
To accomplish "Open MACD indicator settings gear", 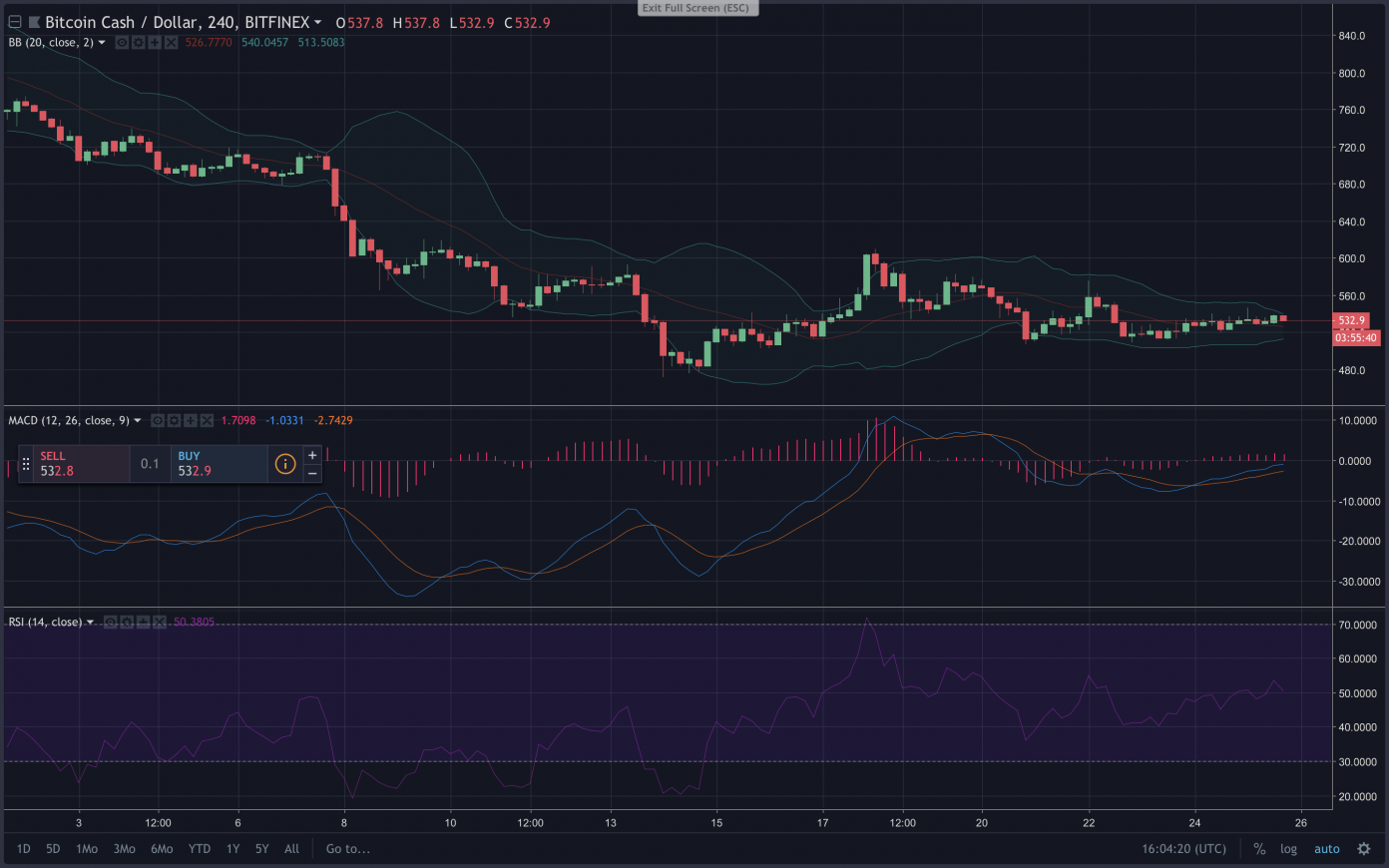I will [174, 421].
